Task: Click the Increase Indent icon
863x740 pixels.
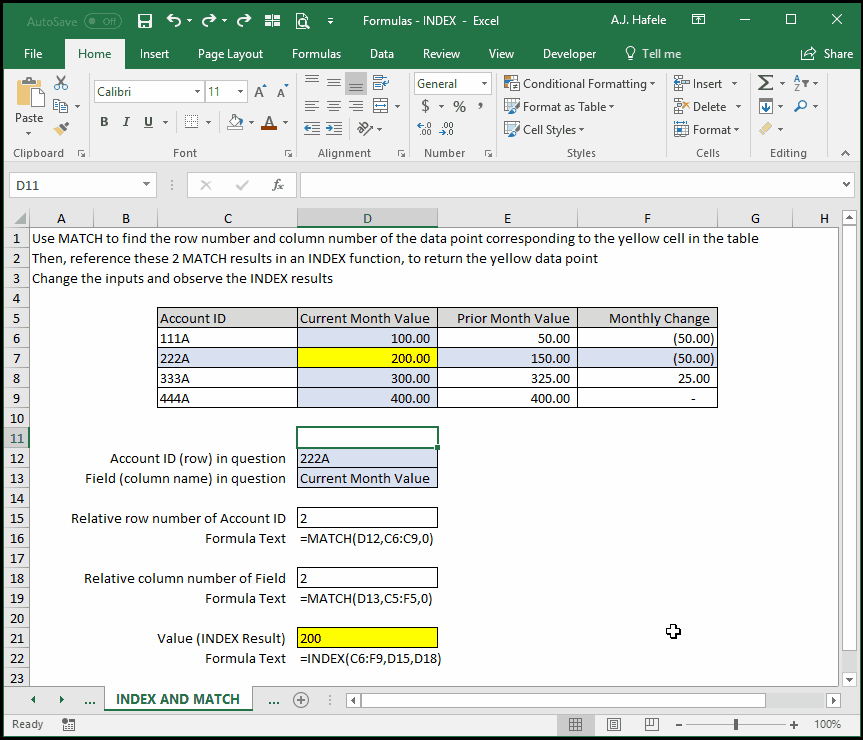Action: point(334,129)
